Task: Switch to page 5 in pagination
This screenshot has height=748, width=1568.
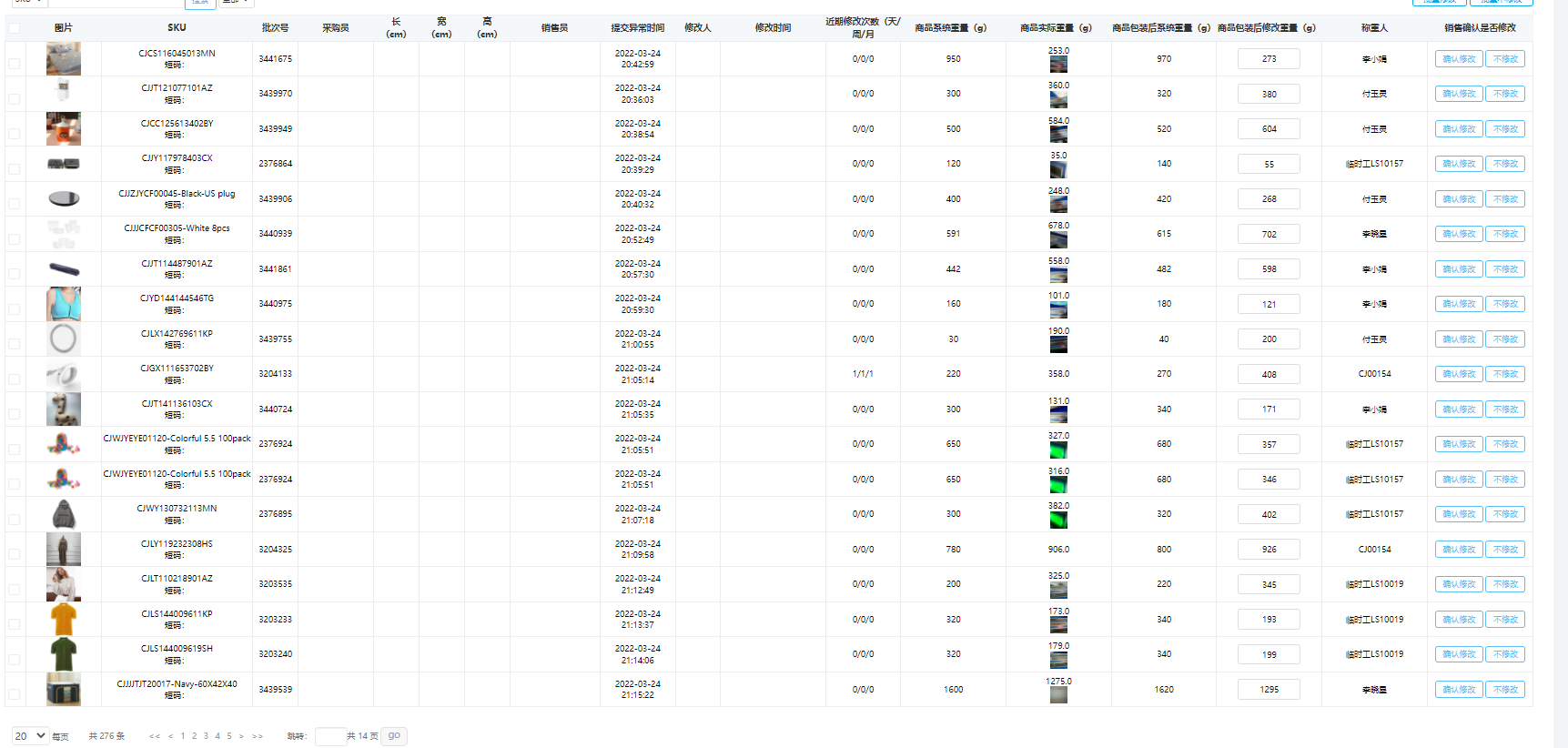Action: pos(229,736)
